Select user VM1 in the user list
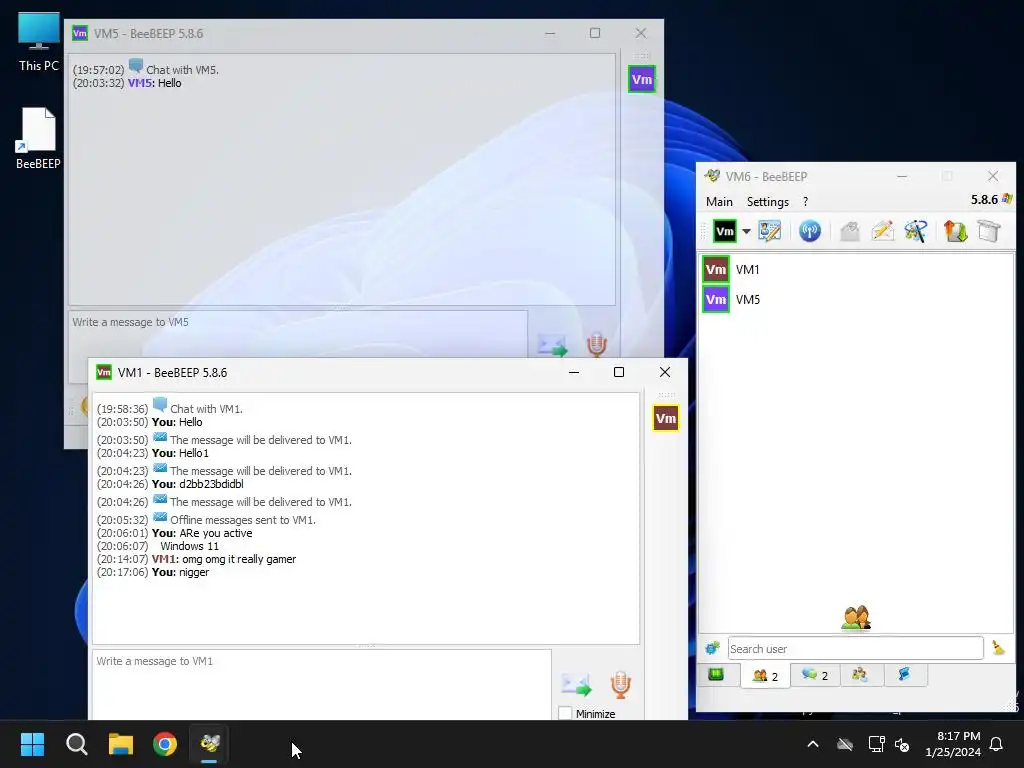Image resolution: width=1024 pixels, height=768 pixels. pyautogui.click(x=856, y=270)
